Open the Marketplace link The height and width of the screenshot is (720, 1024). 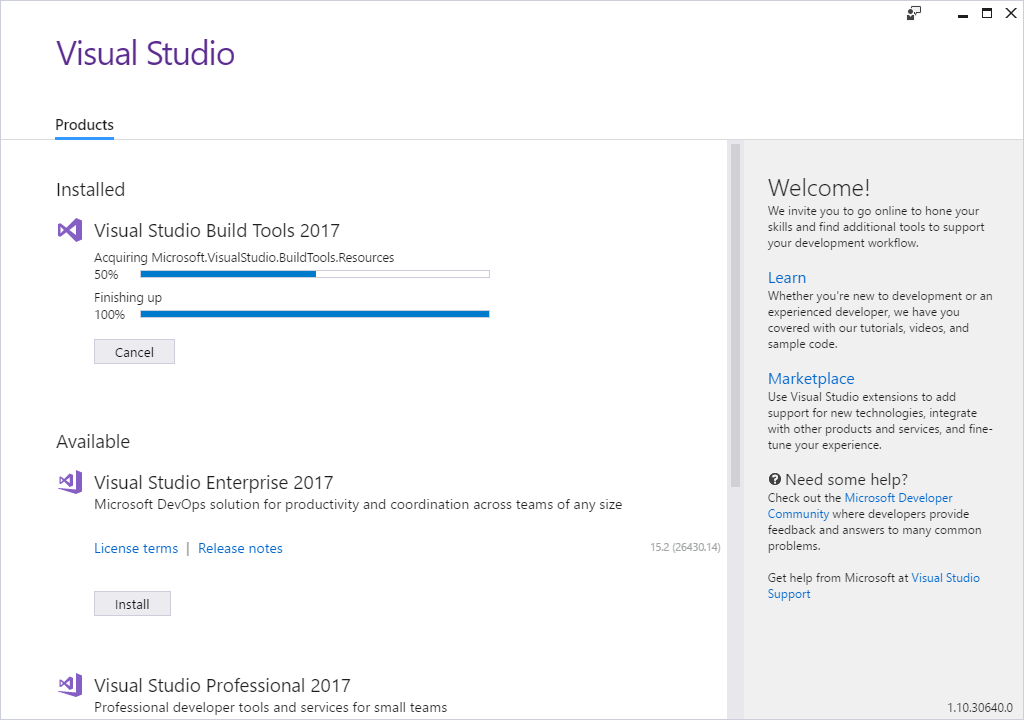point(811,378)
